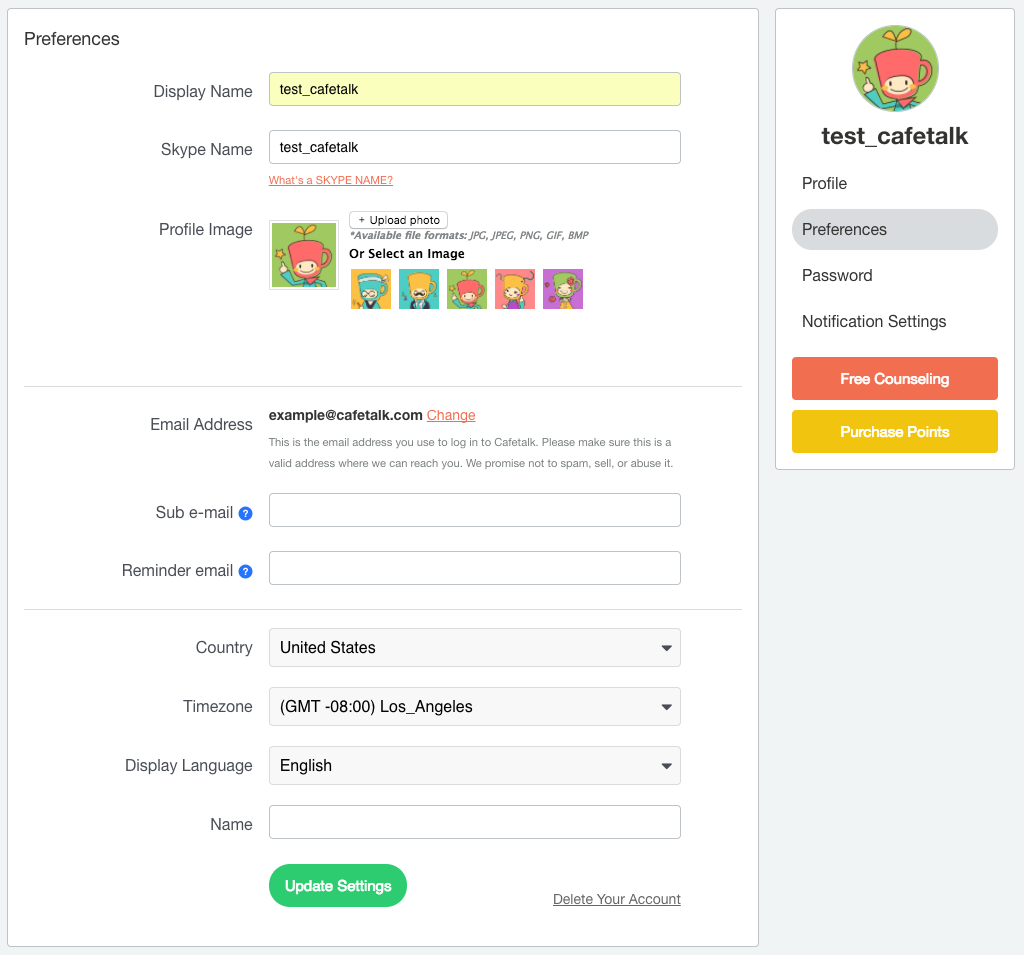
Task: Open the Country dropdown
Action: 475,647
